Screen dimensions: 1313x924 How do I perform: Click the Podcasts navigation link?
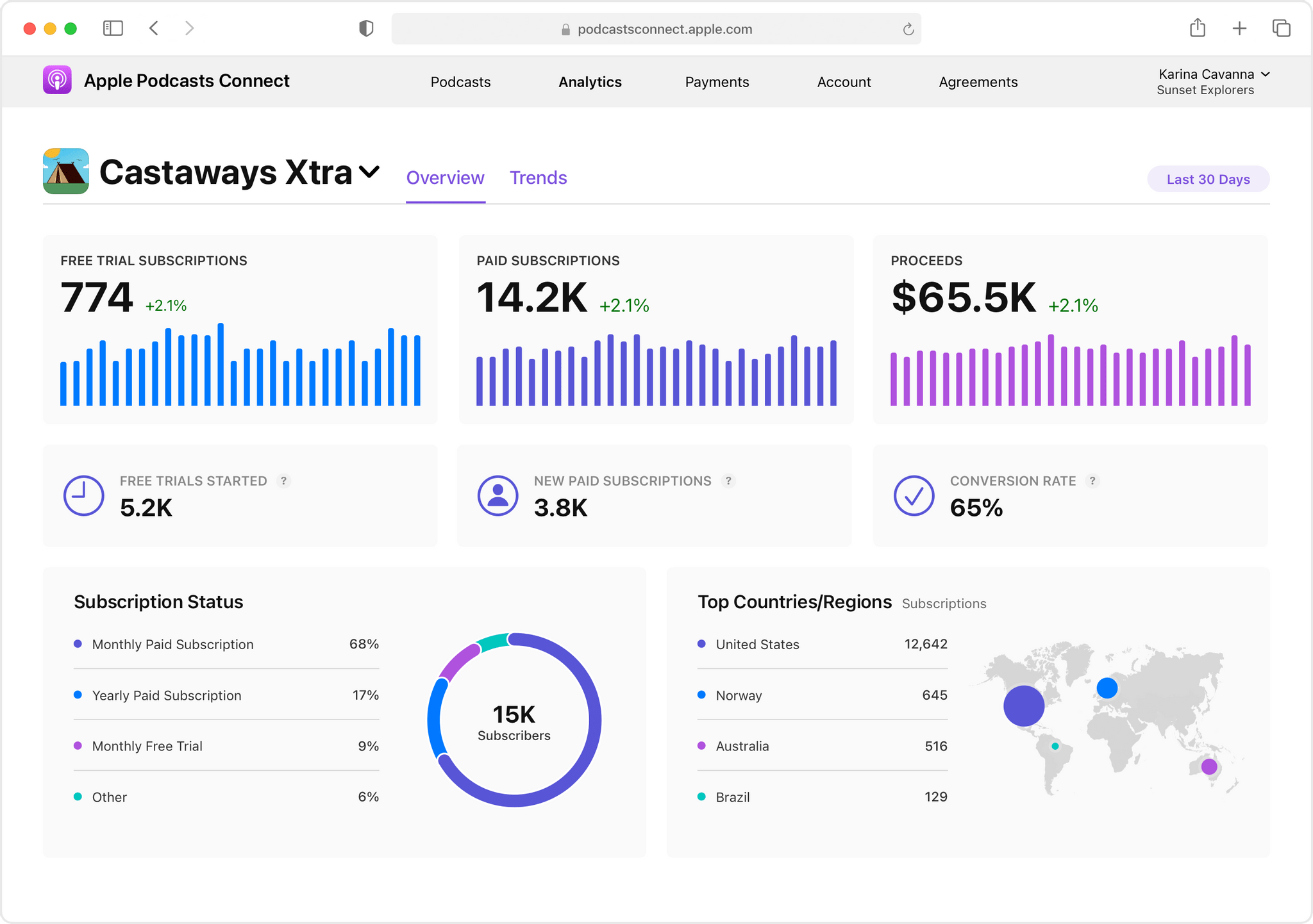click(x=460, y=82)
